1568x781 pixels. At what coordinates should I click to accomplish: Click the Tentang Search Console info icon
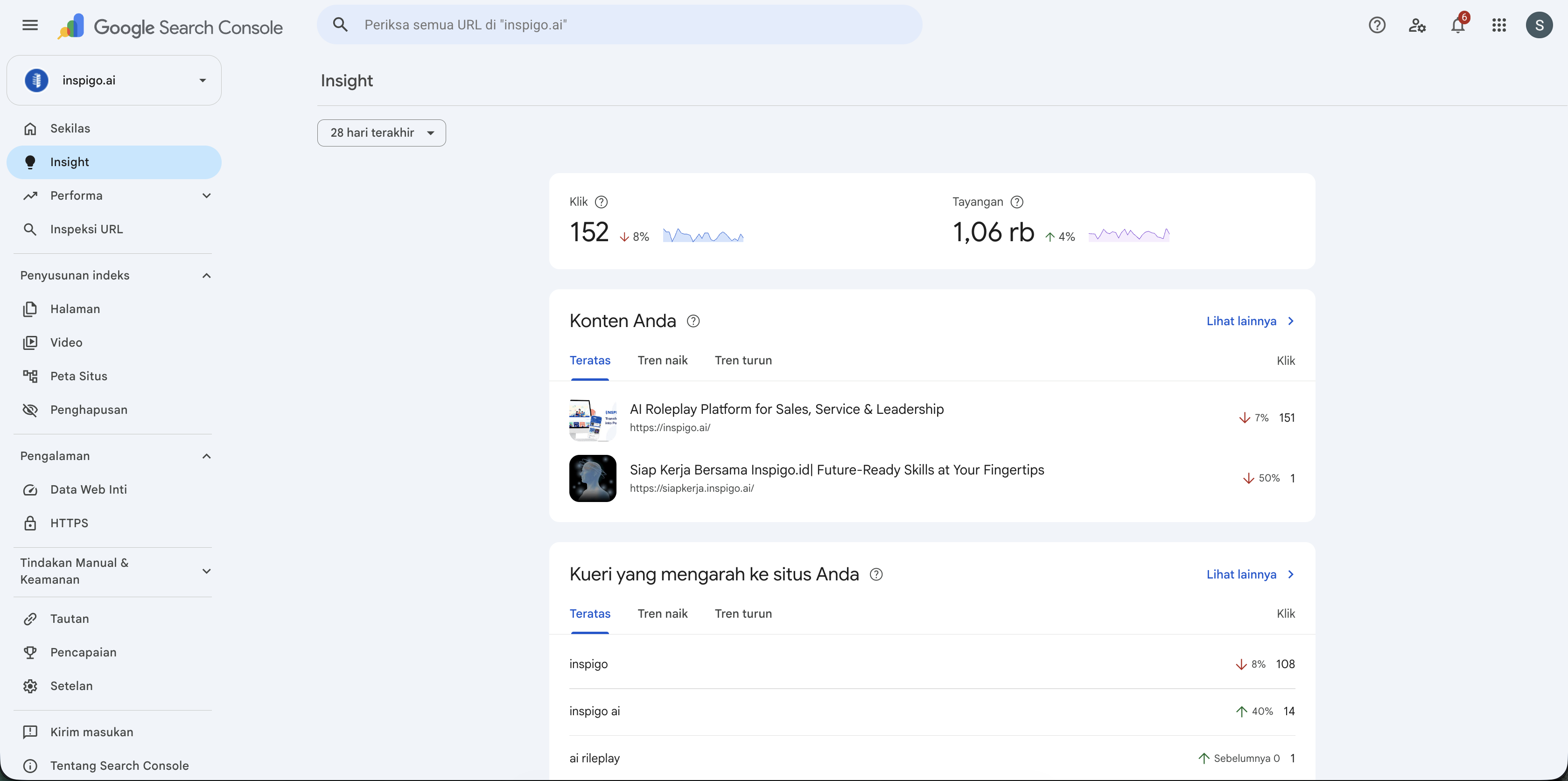[x=30, y=766]
